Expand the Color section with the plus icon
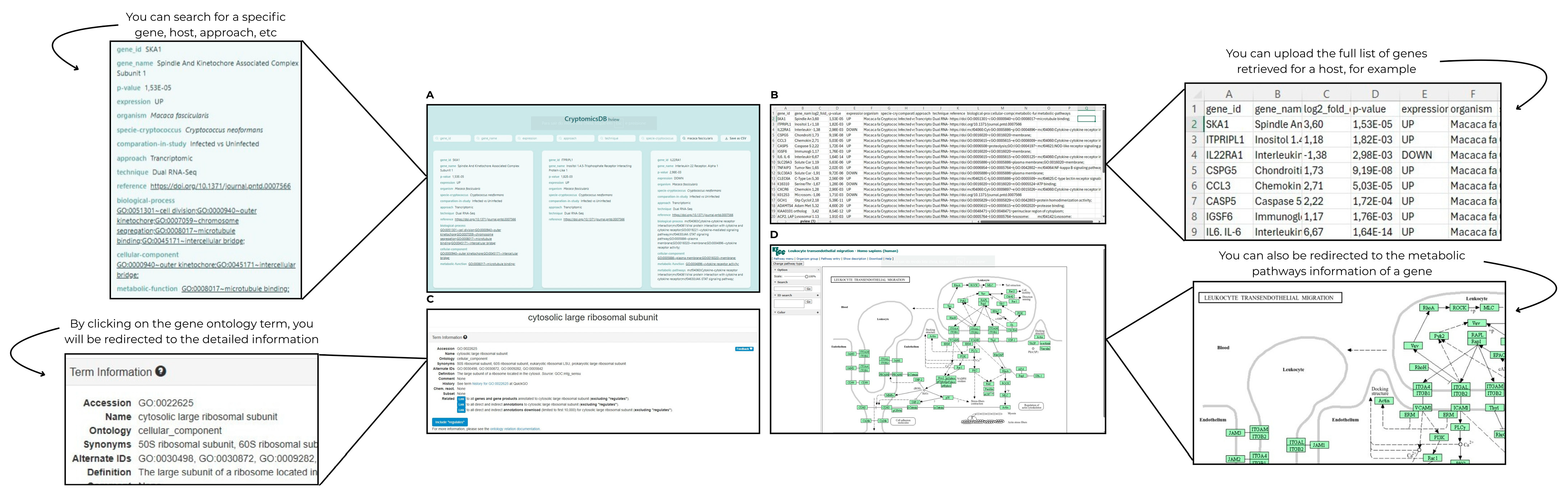Screen dimensions: 1568x494 (818, 312)
